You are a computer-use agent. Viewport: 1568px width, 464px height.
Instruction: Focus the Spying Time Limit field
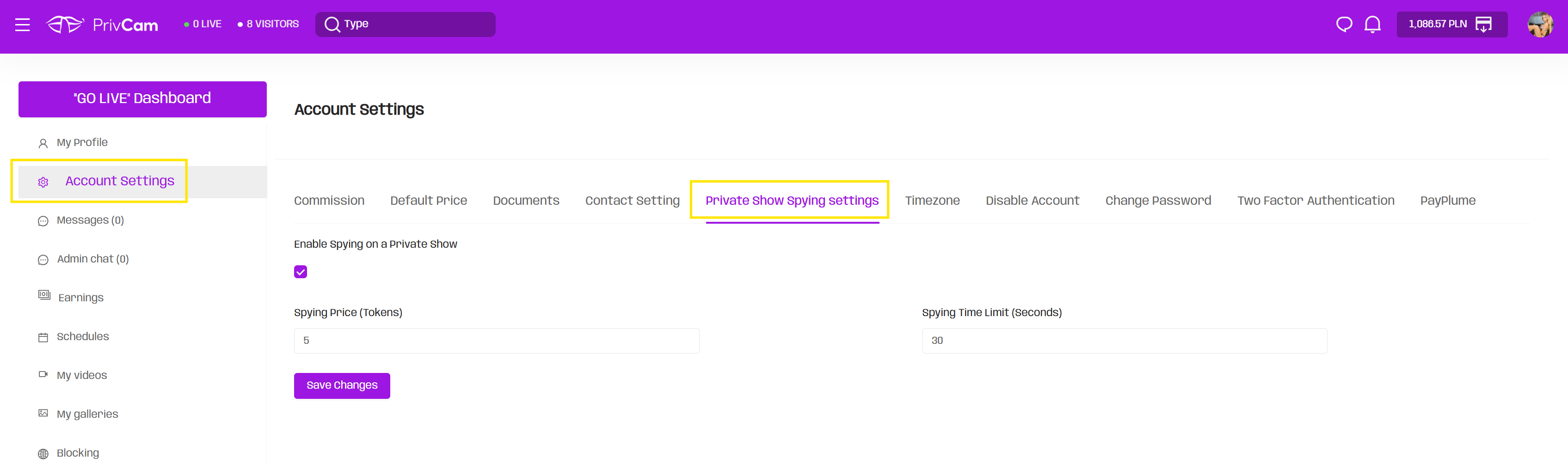[1124, 341]
